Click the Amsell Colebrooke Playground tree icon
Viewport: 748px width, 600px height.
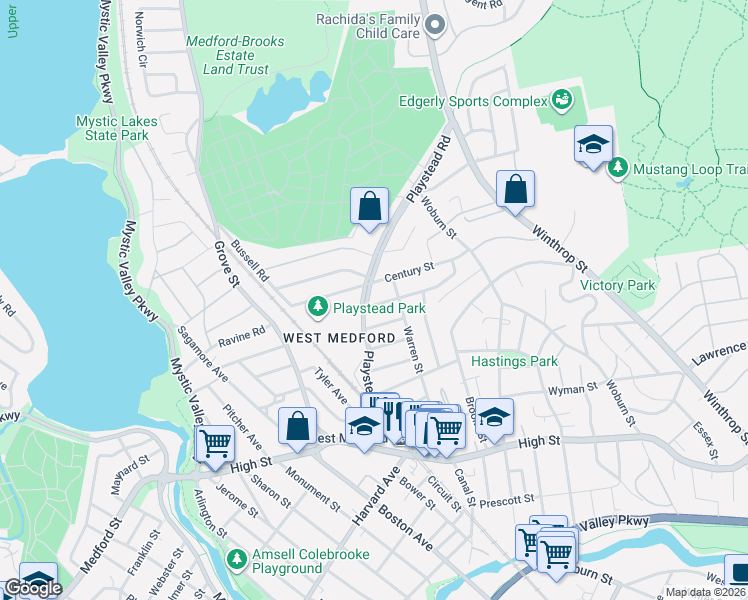pos(236,559)
